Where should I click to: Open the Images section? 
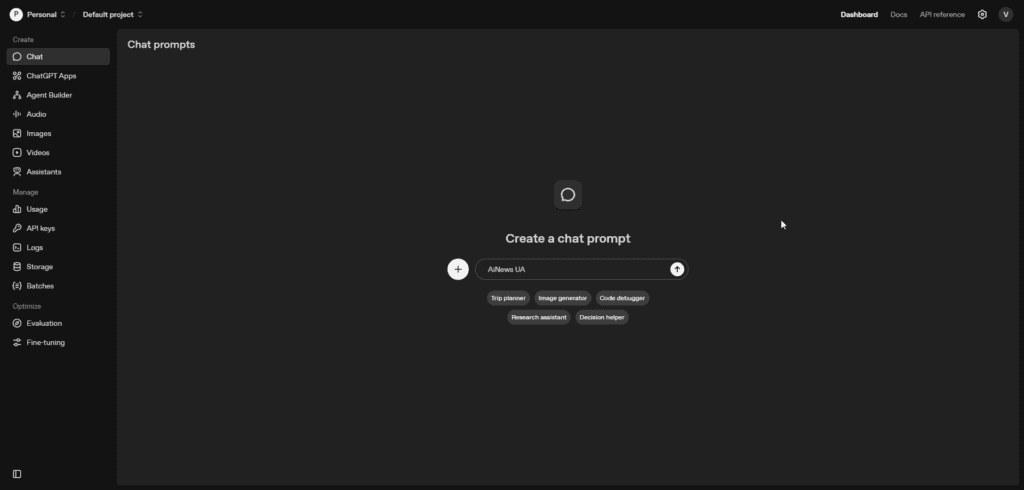39,133
